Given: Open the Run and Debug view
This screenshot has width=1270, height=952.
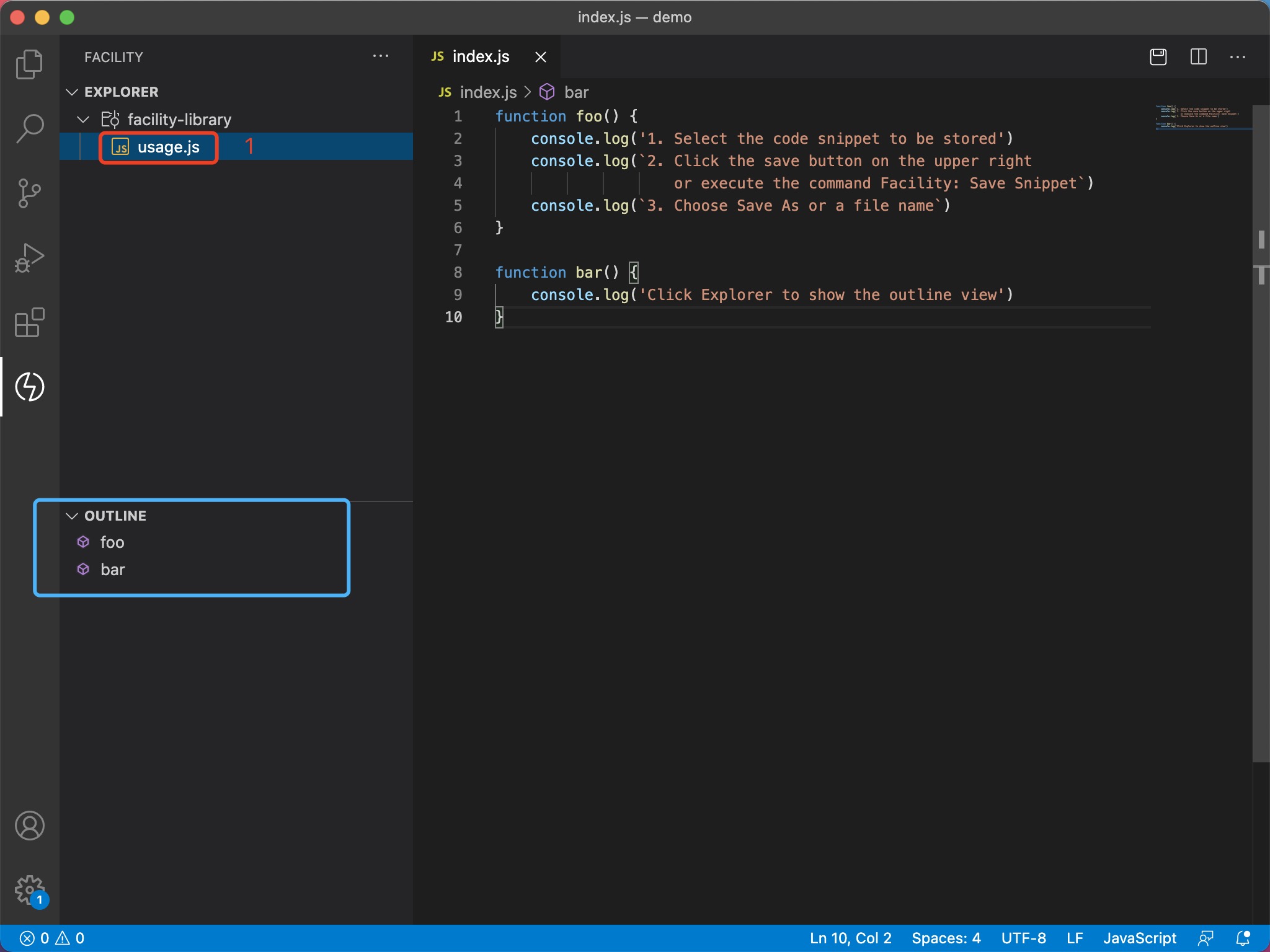Looking at the screenshot, I should point(29,258).
